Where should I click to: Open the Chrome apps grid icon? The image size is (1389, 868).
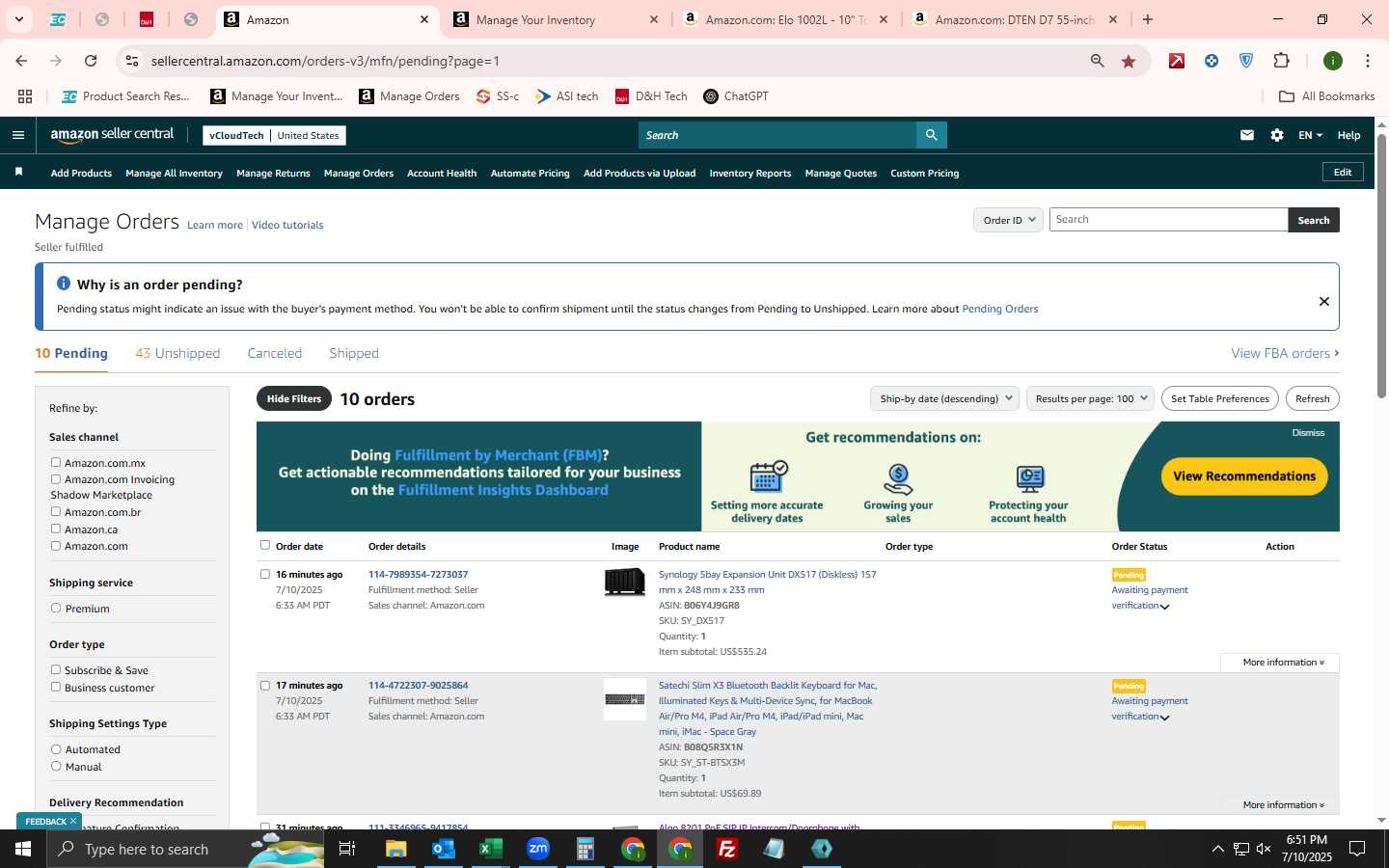(x=25, y=96)
